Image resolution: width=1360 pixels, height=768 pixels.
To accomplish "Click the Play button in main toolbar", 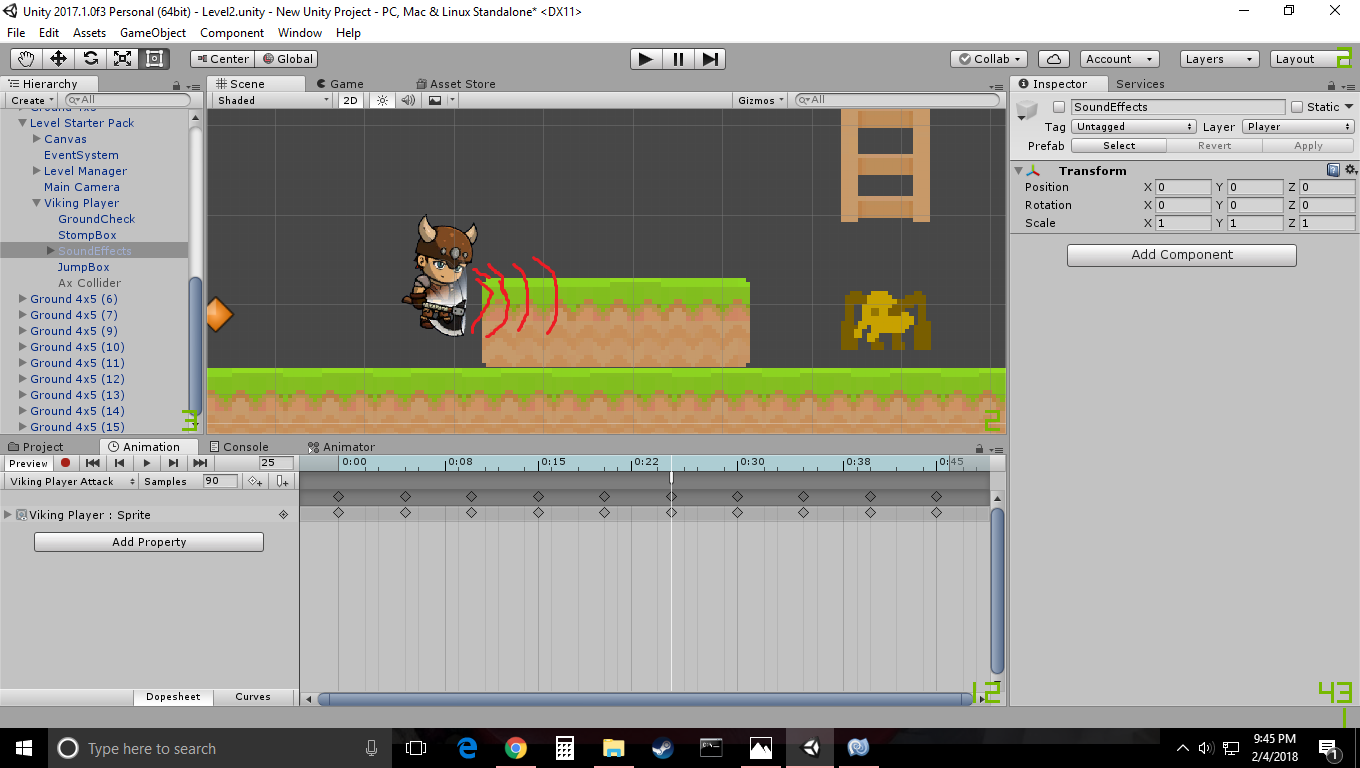I will [646, 59].
